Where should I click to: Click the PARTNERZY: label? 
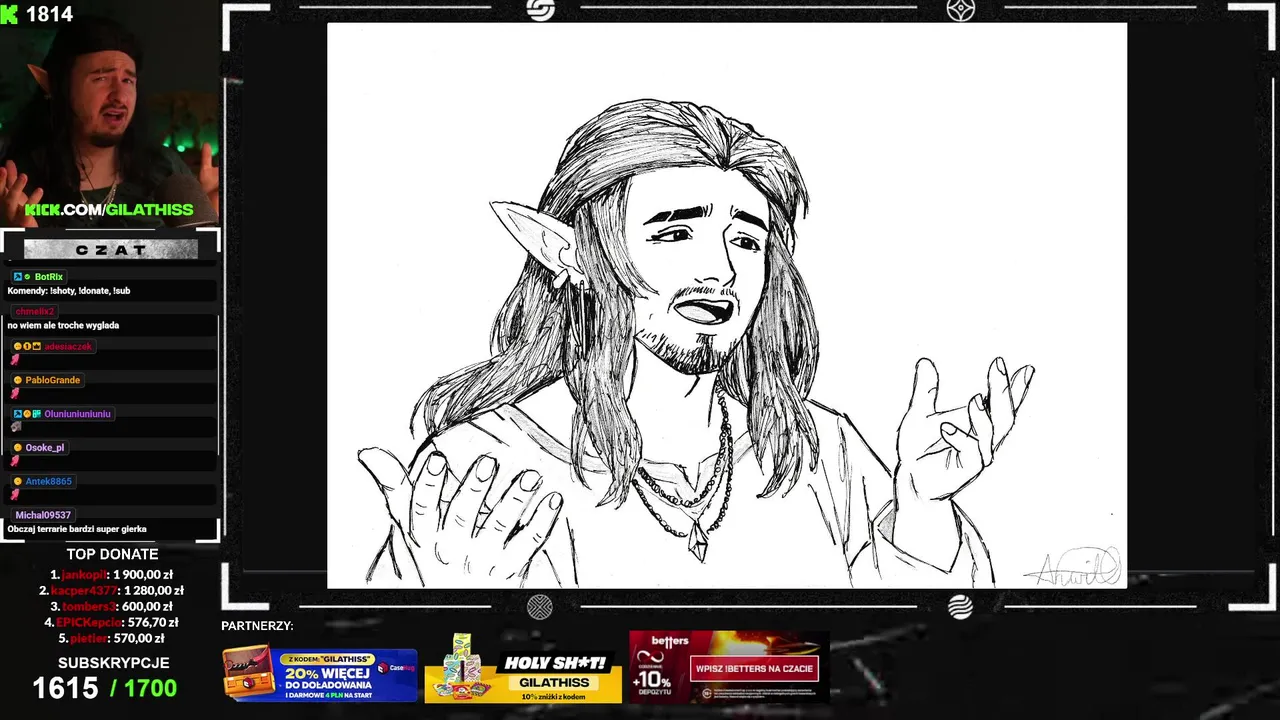click(257, 626)
